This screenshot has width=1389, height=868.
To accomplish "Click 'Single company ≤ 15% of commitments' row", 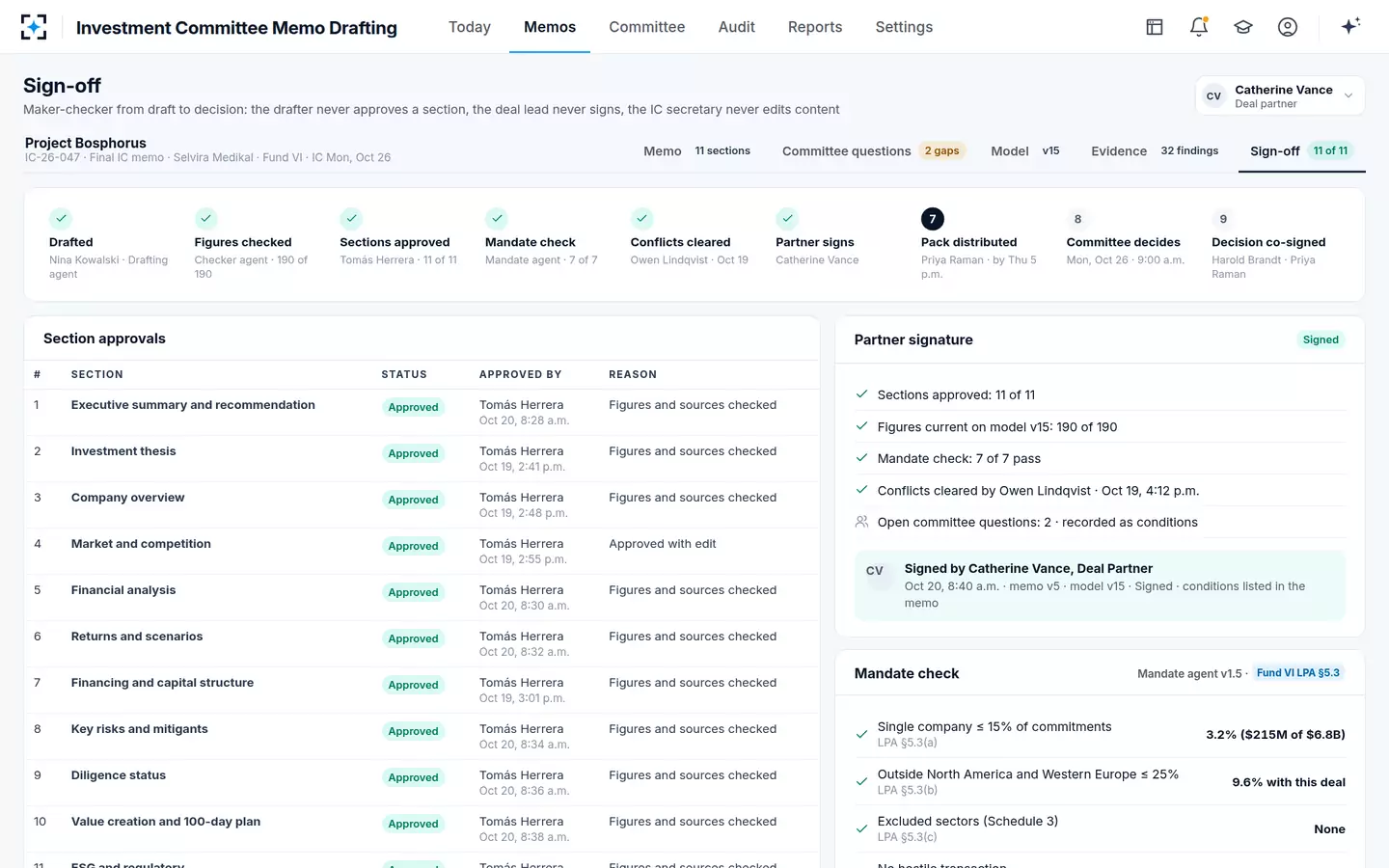I will [x=1100, y=734].
